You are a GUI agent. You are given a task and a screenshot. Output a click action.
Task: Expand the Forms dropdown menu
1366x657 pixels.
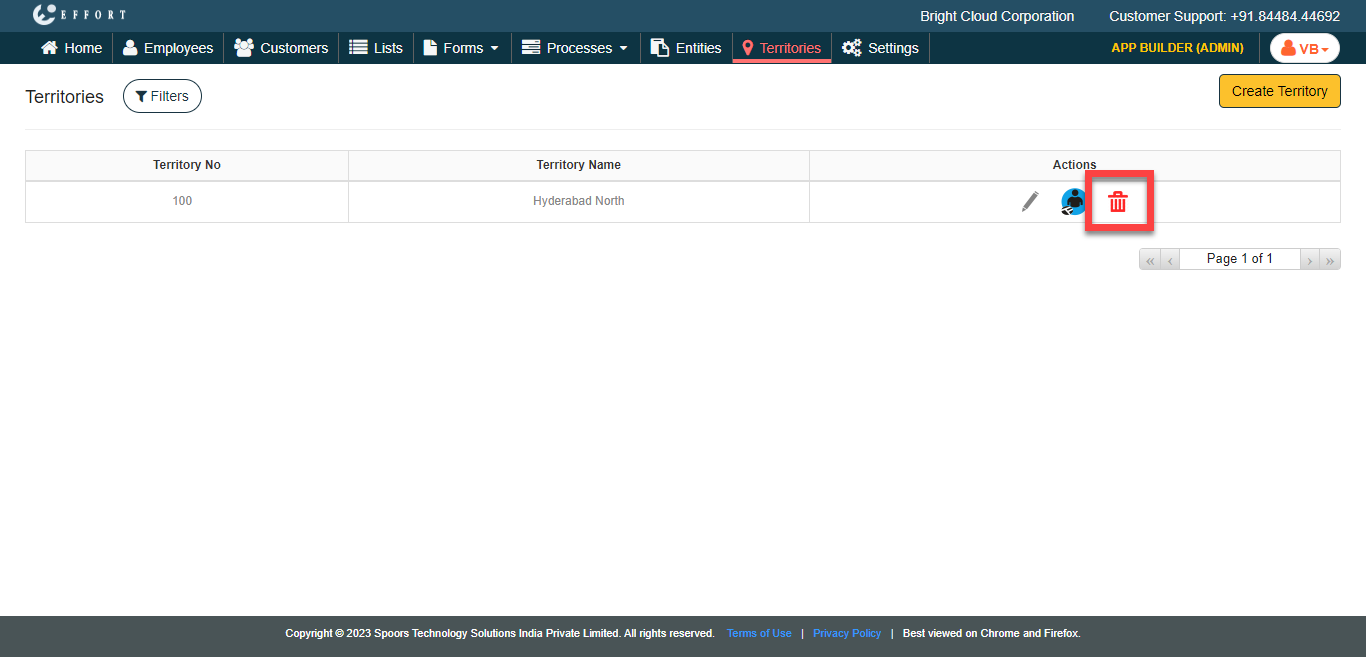461,48
